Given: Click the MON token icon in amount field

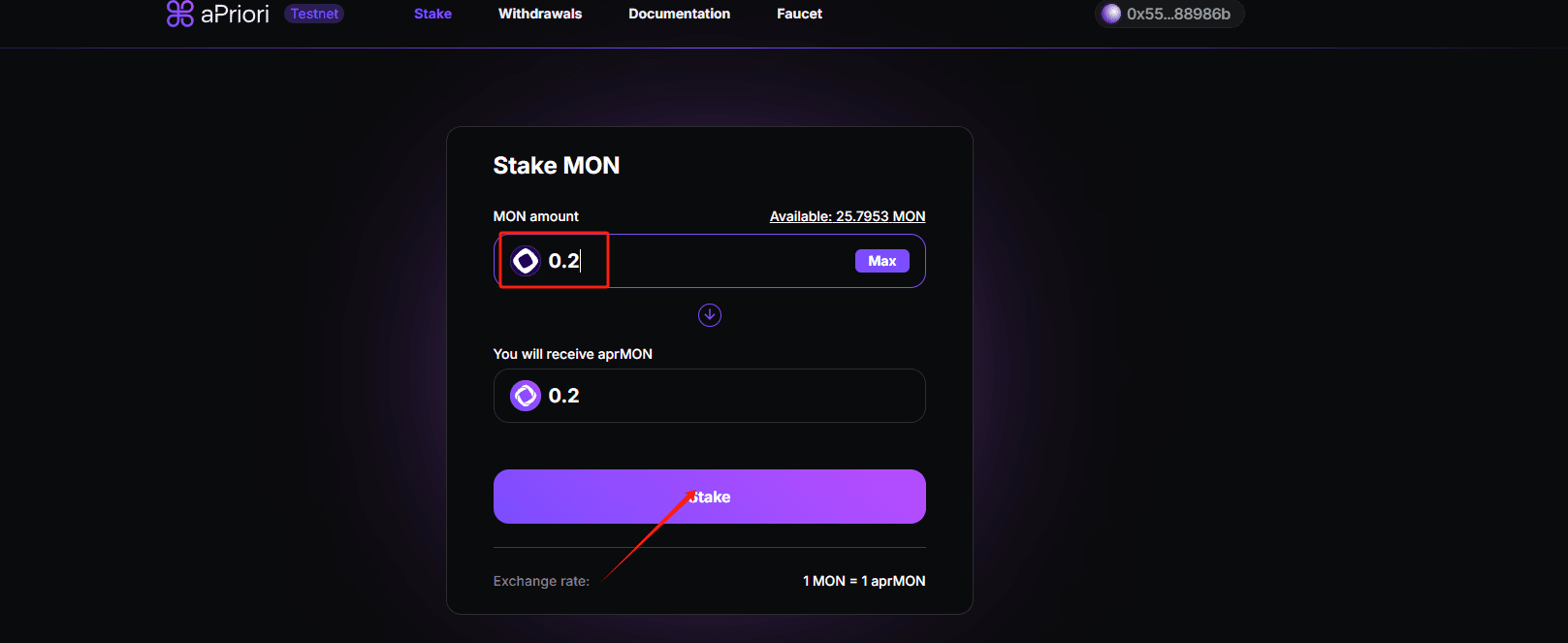Looking at the screenshot, I should tap(526, 261).
